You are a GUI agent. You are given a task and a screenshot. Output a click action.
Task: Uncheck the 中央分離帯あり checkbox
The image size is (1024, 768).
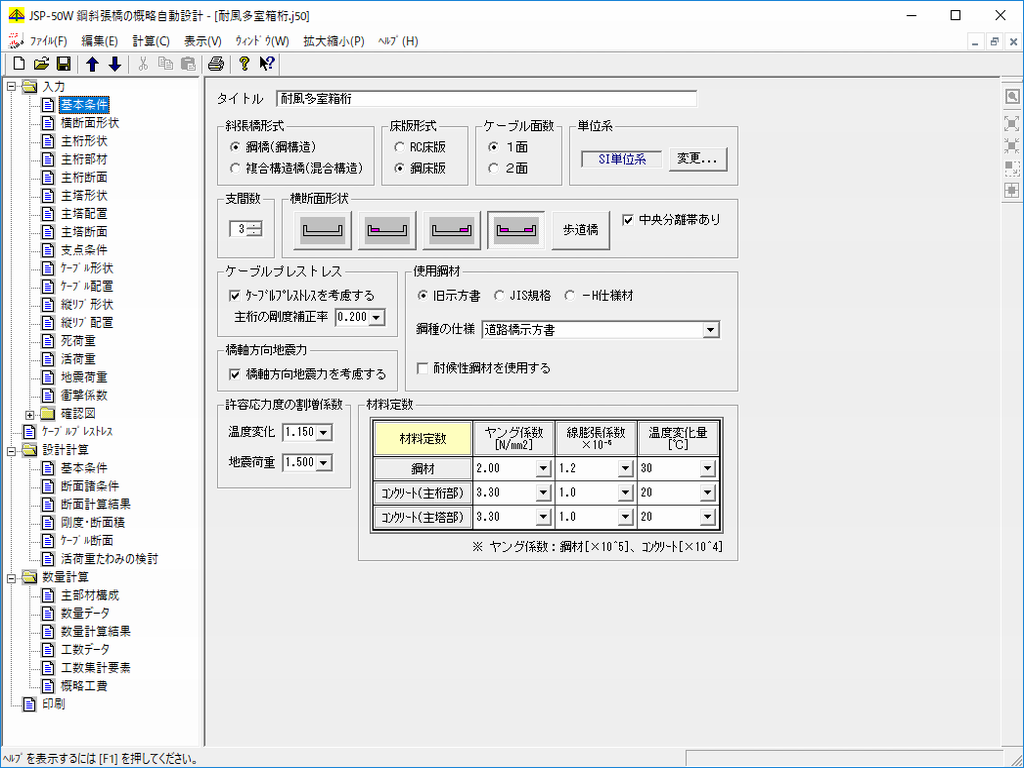click(x=628, y=220)
